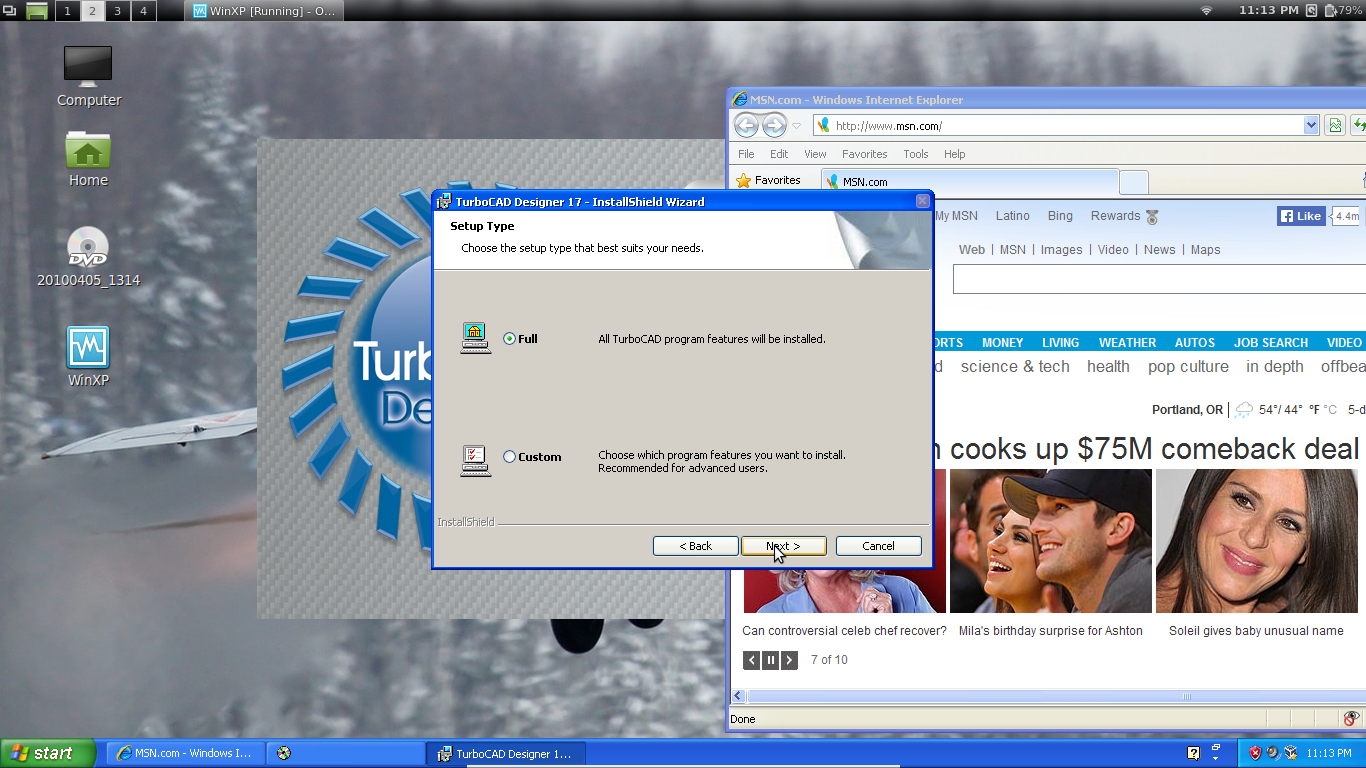The width and height of the screenshot is (1366, 768).
Task: Open the View menu in Internet Explorer
Action: coord(815,154)
